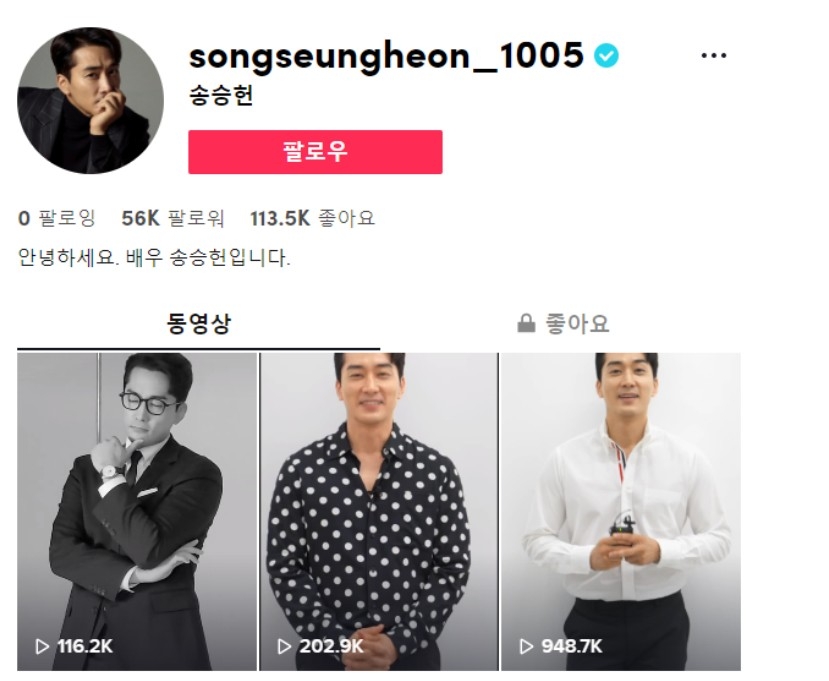The height and width of the screenshot is (681, 829).
Task: Open the black-and-white suit video thumbnail
Action: [137, 512]
